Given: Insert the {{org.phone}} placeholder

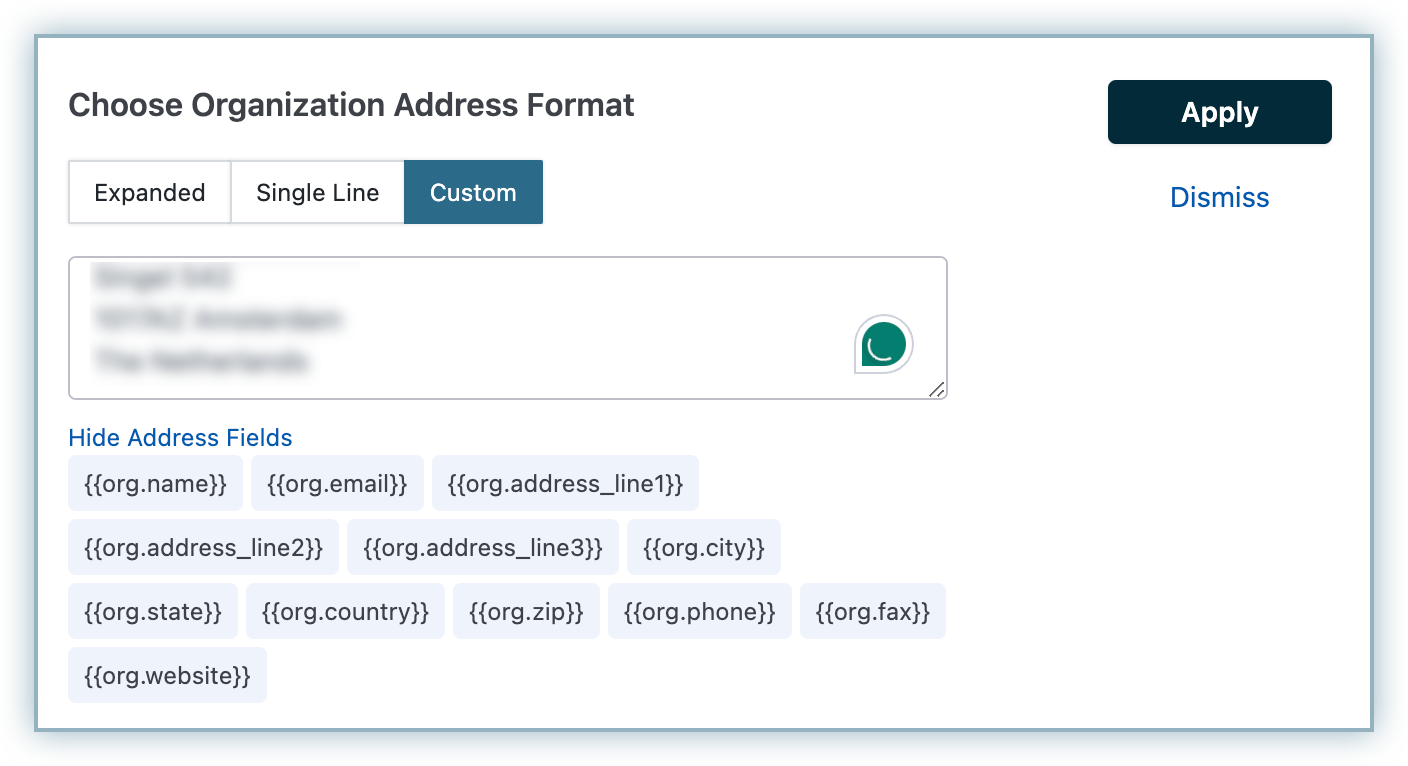Looking at the screenshot, I should pyautogui.click(x=700, y=612).
